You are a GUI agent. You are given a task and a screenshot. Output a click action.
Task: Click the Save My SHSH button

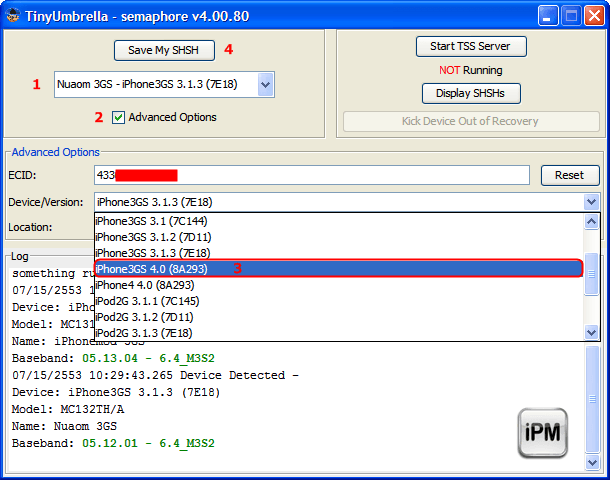coord(164,50)
